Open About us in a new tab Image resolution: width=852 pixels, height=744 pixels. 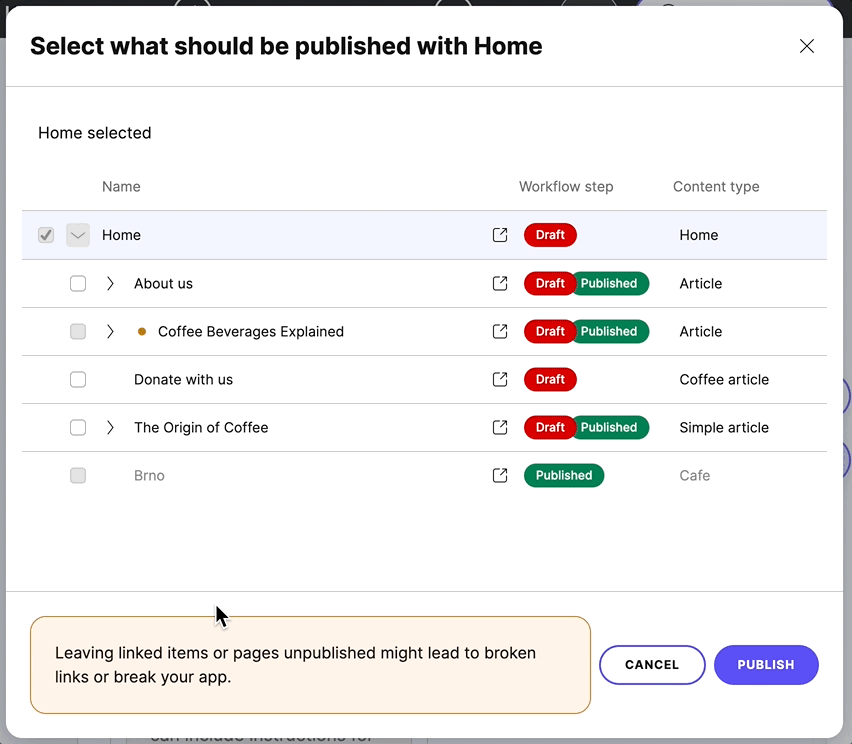coord(499,283)
